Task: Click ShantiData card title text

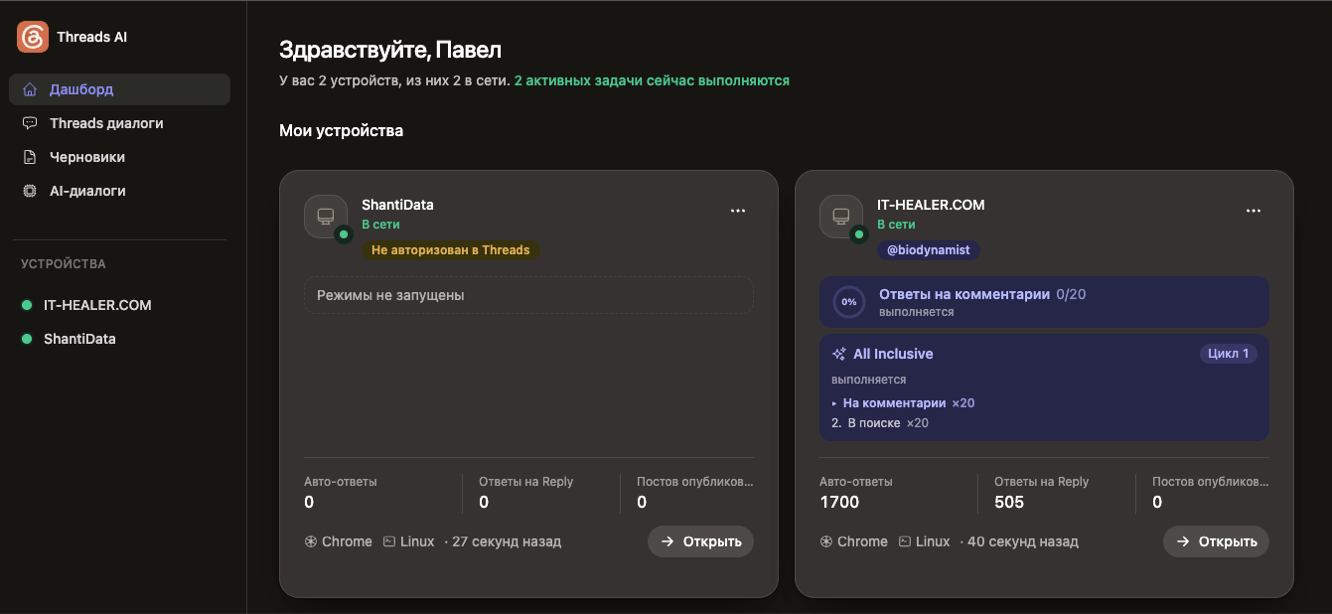Action: [x=398, y=204]
